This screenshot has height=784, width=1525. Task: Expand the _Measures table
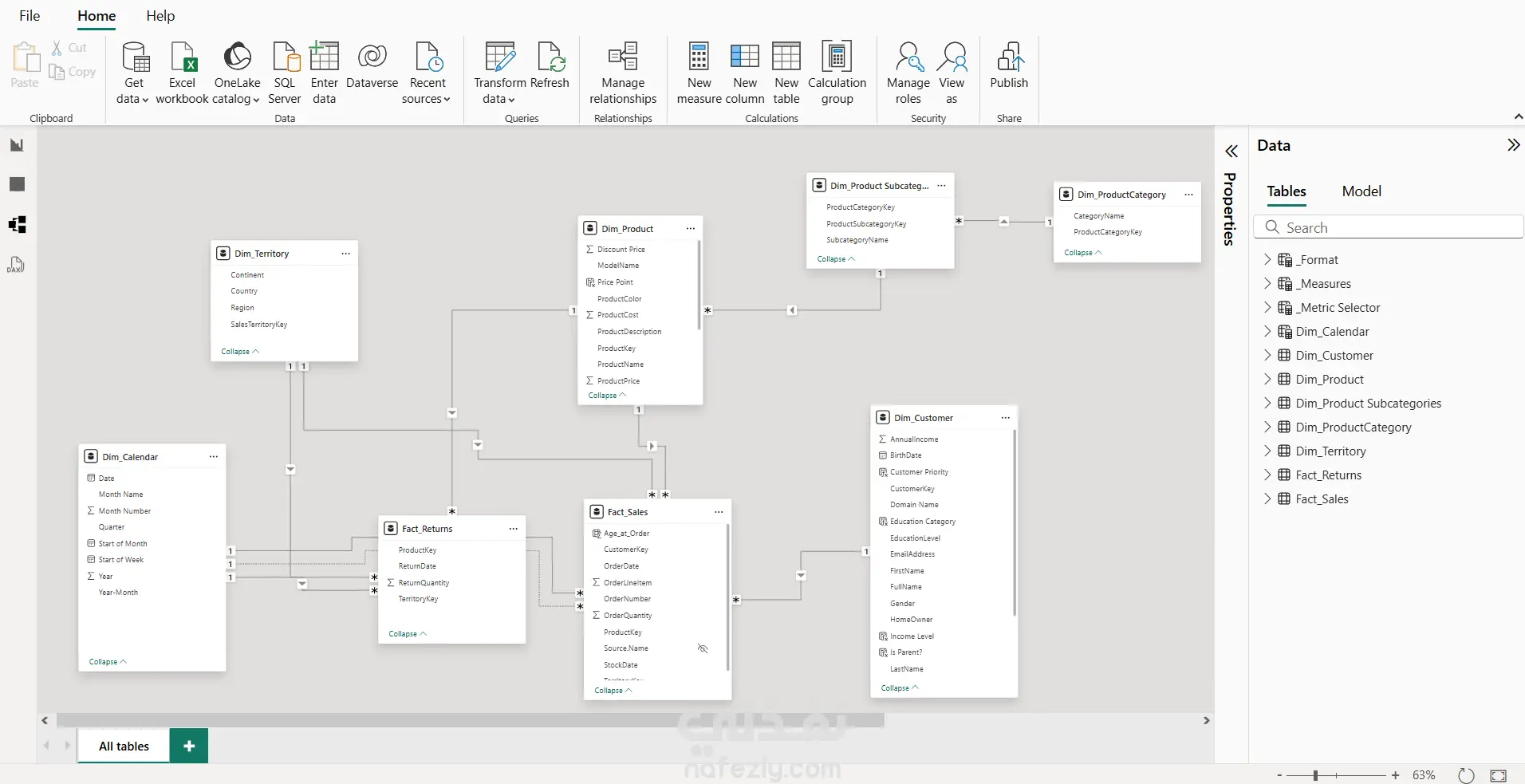[1267, 283]
